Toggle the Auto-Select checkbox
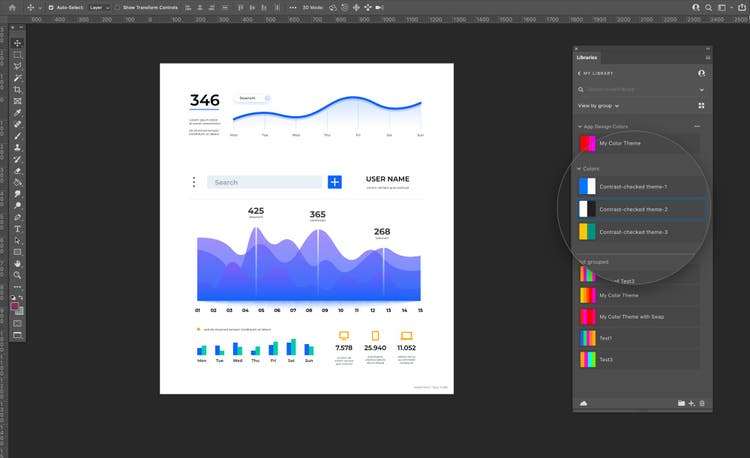750x458 pixels. (52, 6)
